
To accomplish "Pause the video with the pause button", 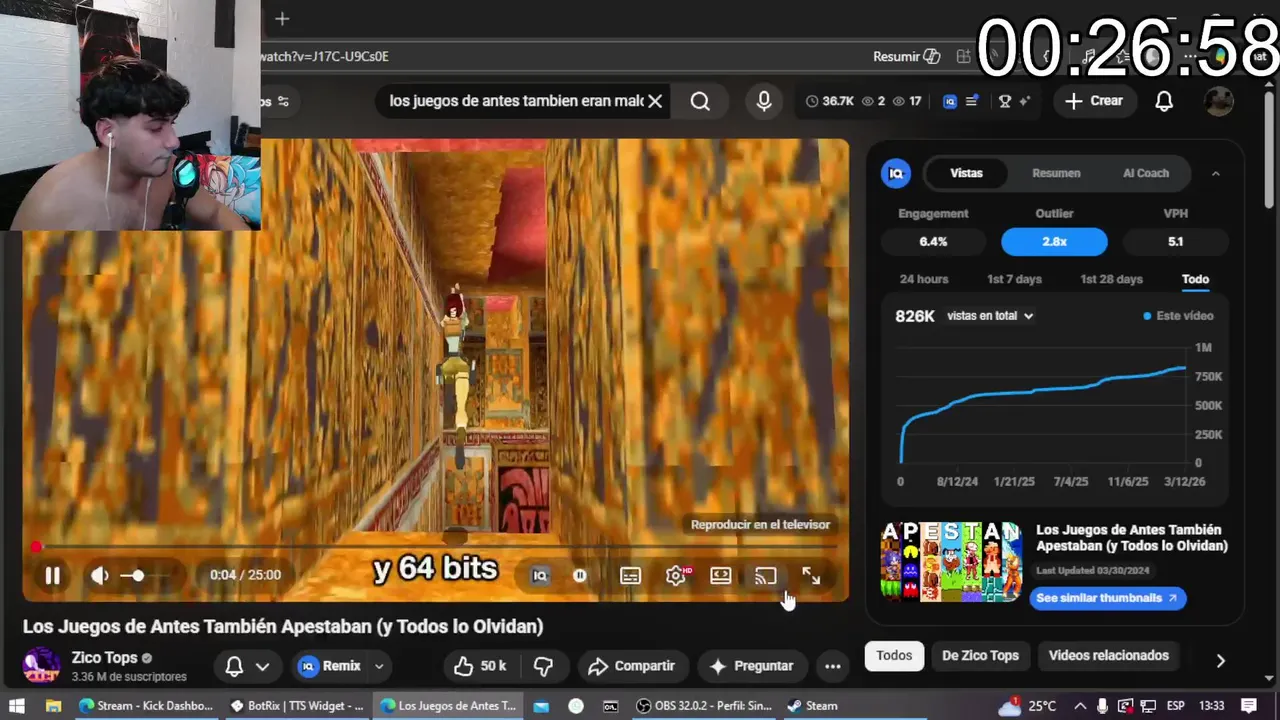I will coord(52,575).
